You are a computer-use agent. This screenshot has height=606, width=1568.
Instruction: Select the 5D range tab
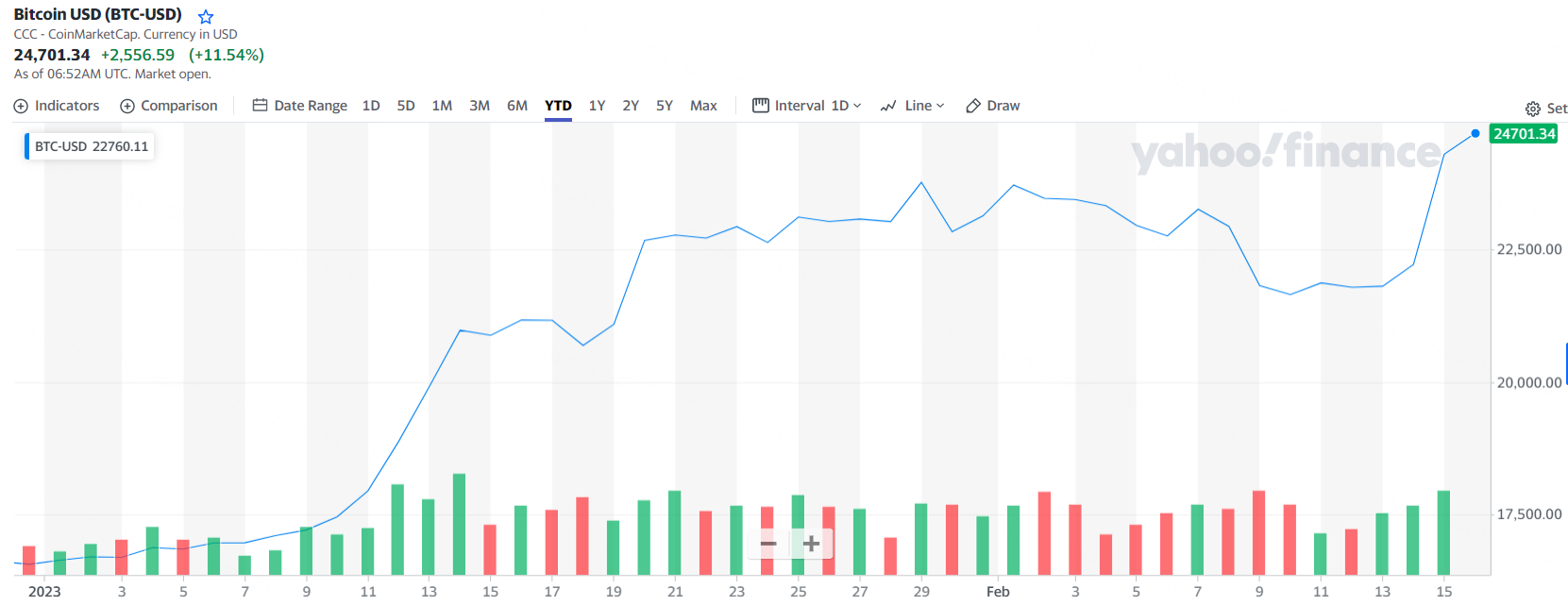[x=406, y=106]
